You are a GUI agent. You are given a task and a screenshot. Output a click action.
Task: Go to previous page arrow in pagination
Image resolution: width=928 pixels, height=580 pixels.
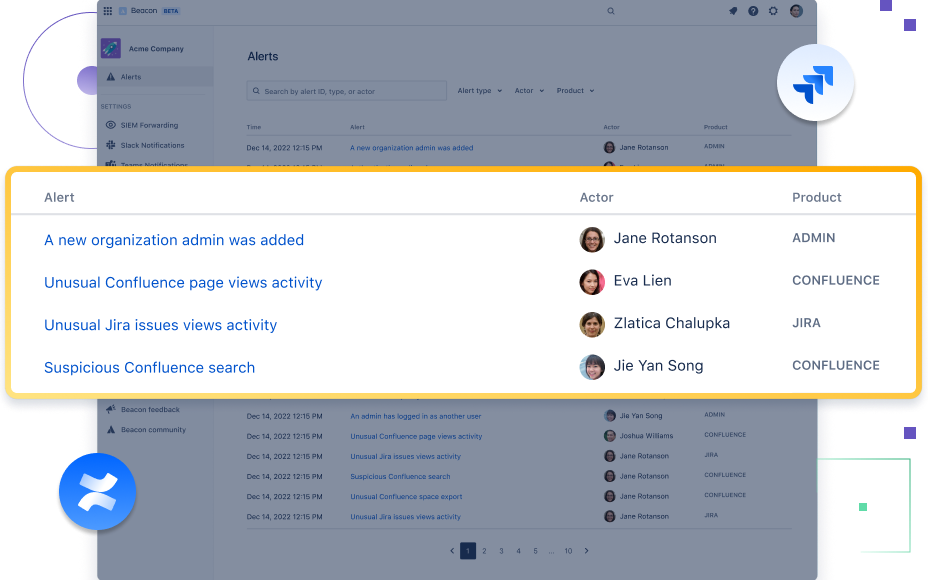[x=452, y=550]
